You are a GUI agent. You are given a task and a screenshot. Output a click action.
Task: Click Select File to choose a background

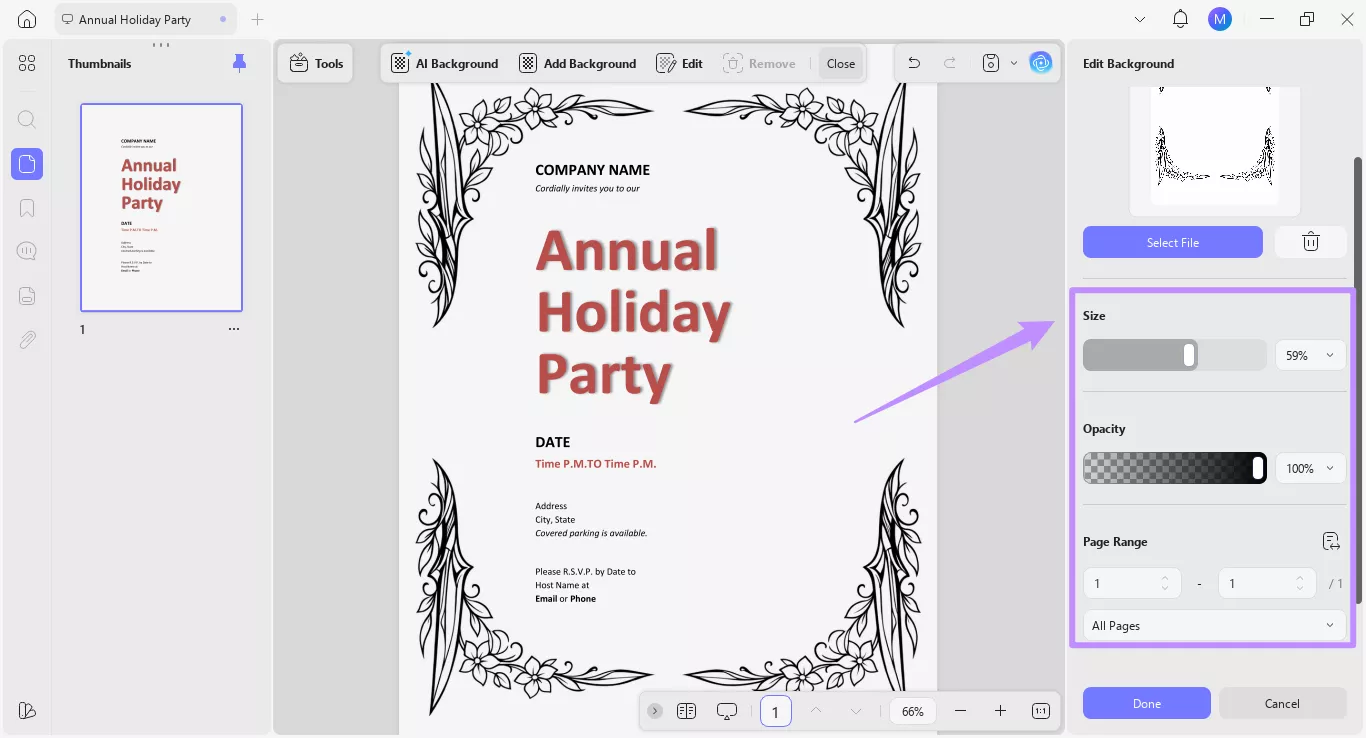click(1172, 242)
